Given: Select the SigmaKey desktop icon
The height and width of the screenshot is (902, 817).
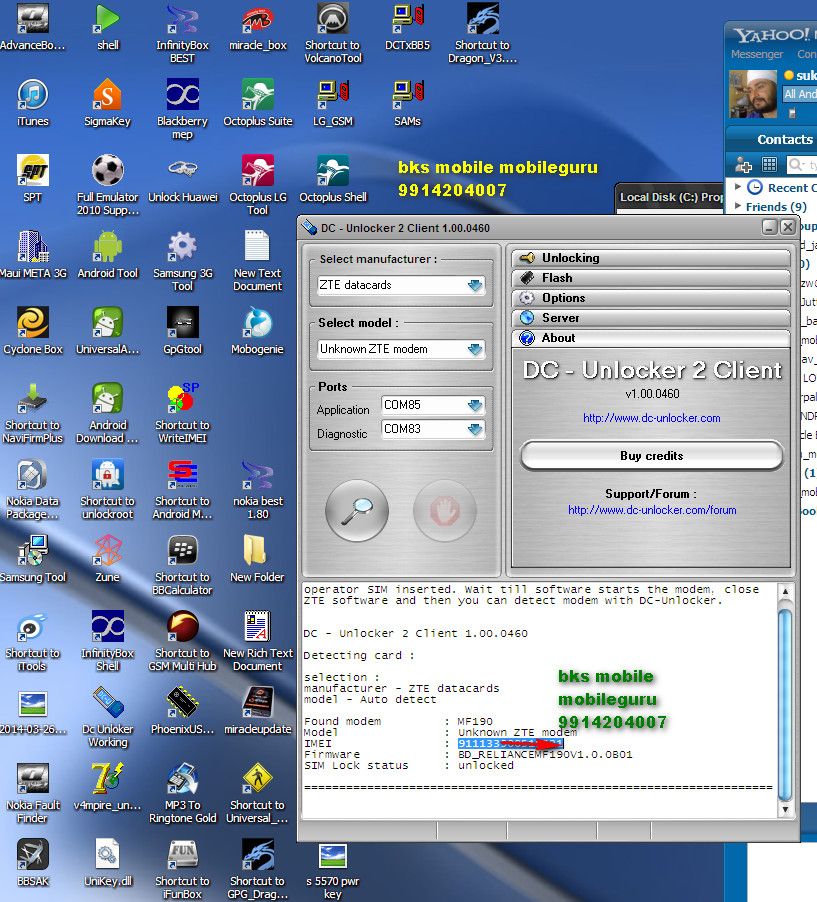Looking at the screenshot, I should click(x=108, y=102).
